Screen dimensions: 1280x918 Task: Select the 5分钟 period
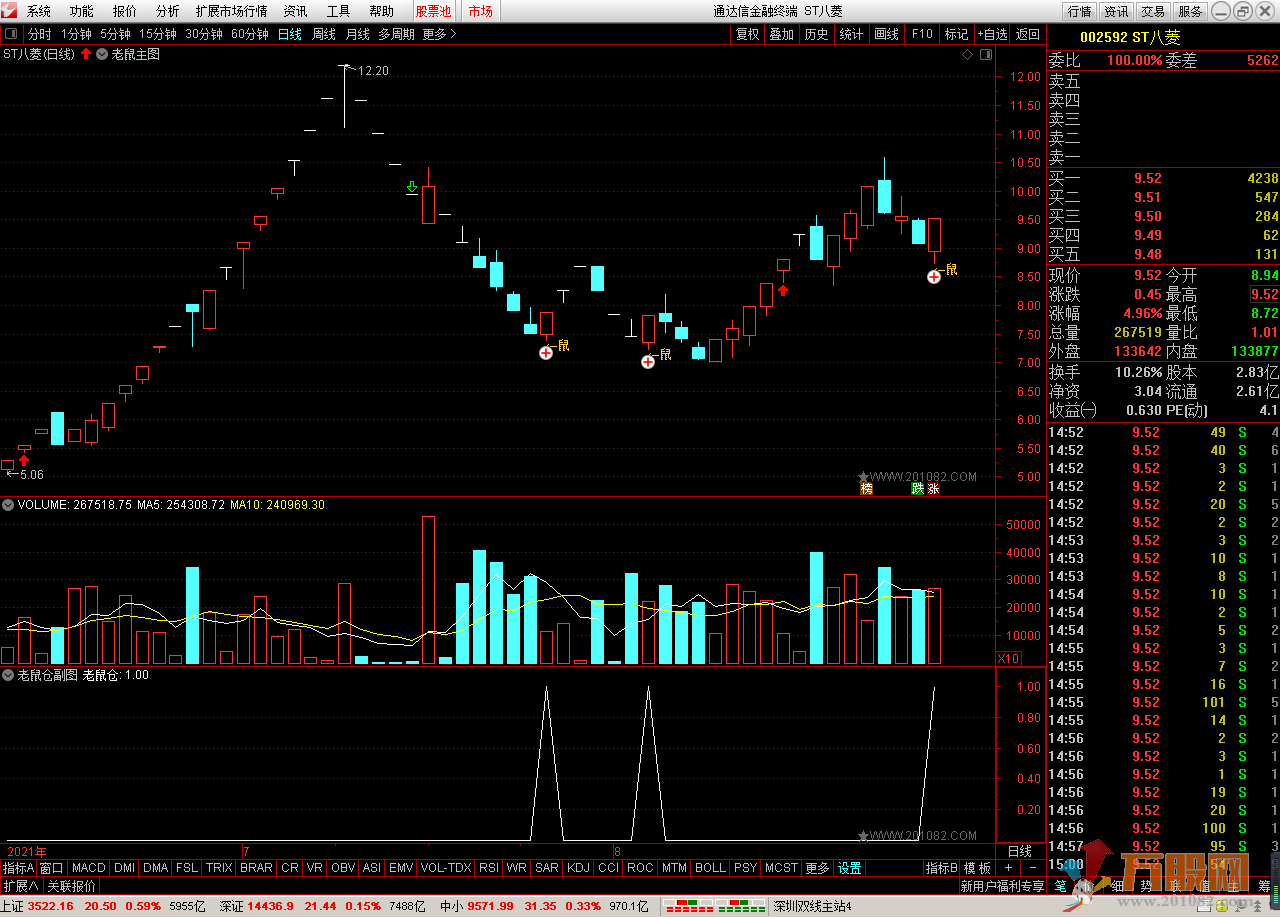click(x=115, y=34)
